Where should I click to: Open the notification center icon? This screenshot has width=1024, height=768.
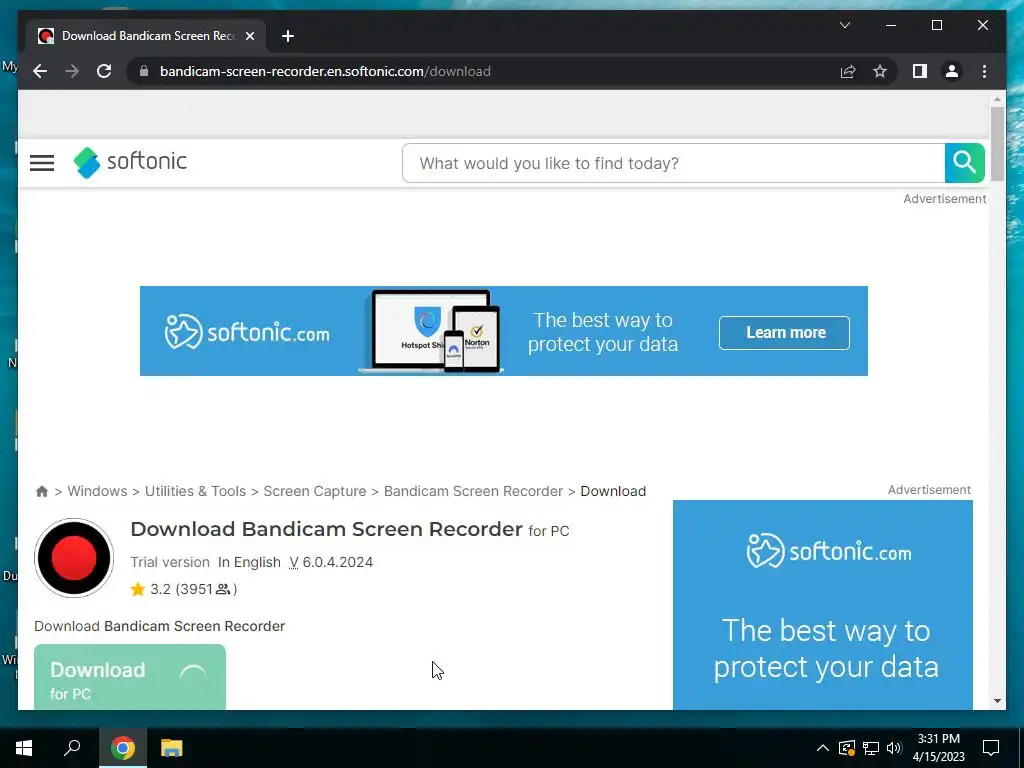[x=991, y=748]
